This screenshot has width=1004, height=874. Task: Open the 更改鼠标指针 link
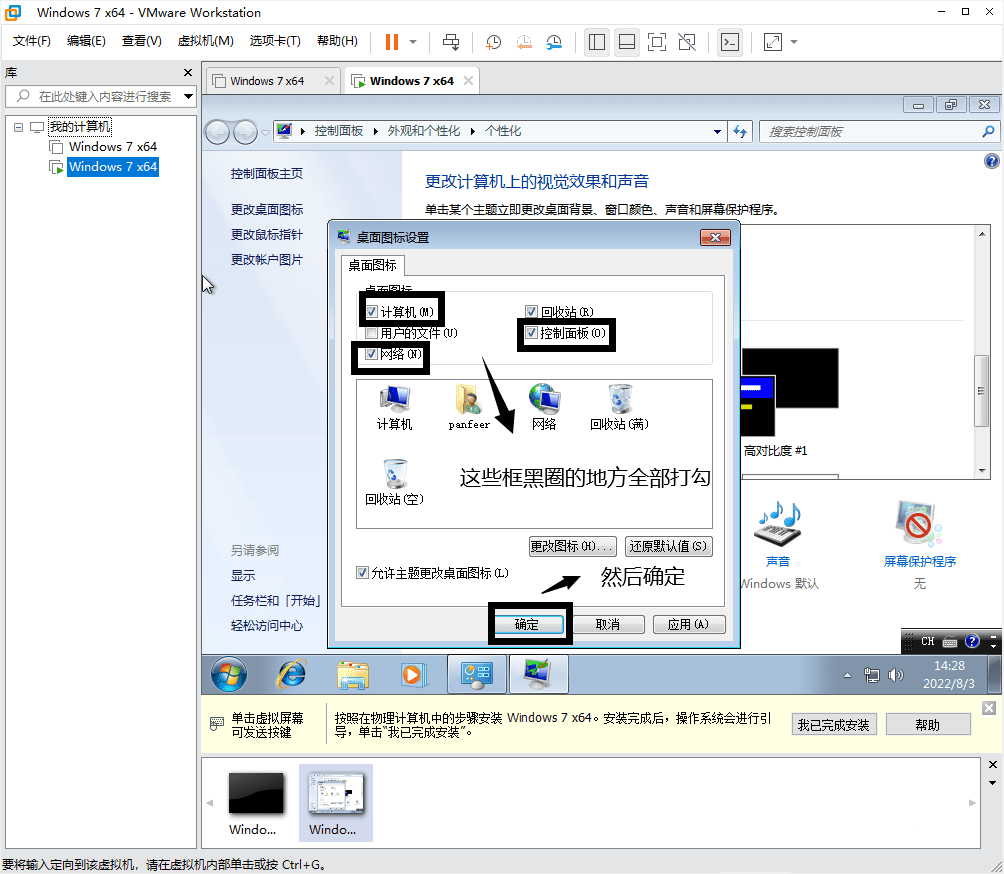pyautogui.click(x=267, y=235)
